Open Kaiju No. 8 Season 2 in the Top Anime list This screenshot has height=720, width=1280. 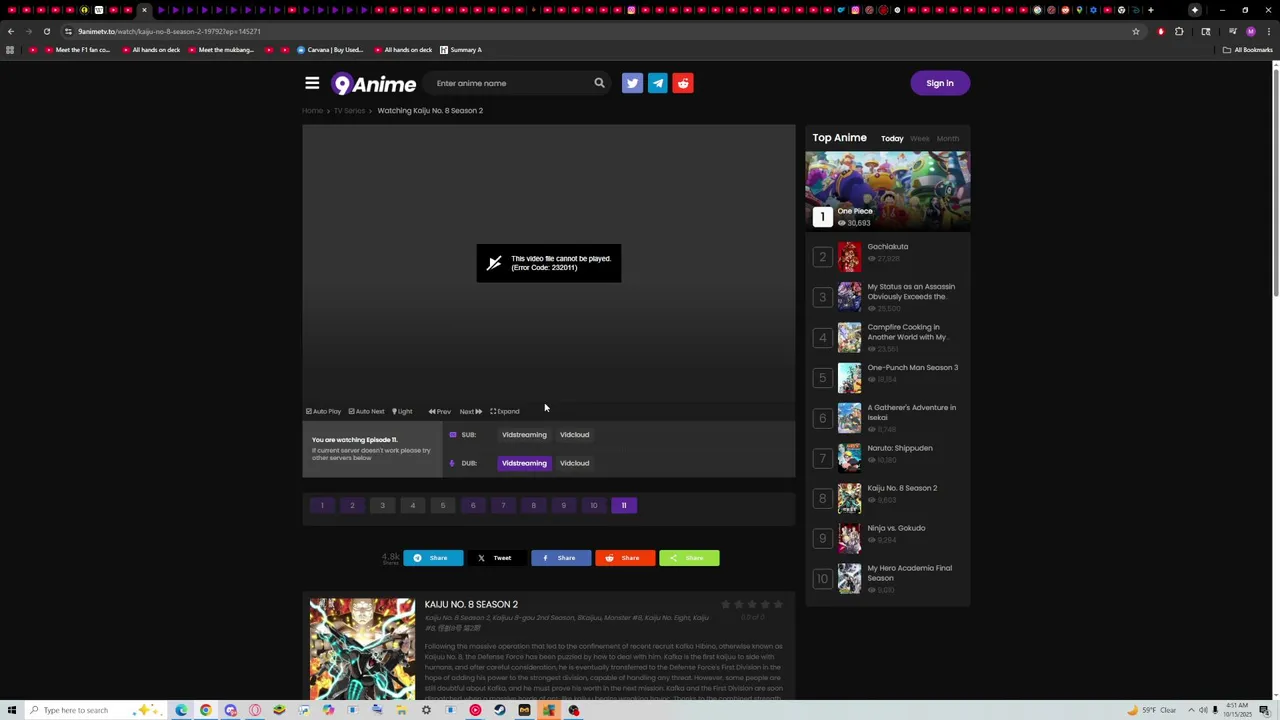[902, 488]
